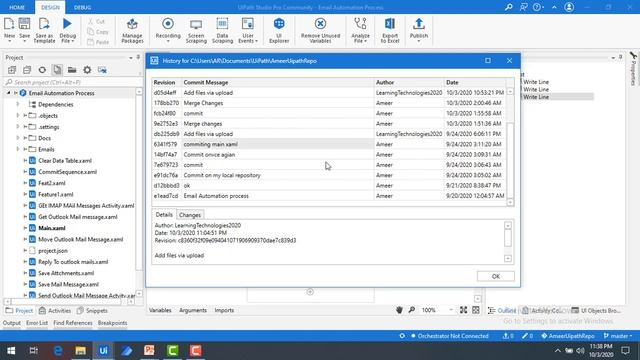Viewport: 640px width, 360px height.
Task: Click Expand All icon in Project panel
Action: tap(12, 70)
